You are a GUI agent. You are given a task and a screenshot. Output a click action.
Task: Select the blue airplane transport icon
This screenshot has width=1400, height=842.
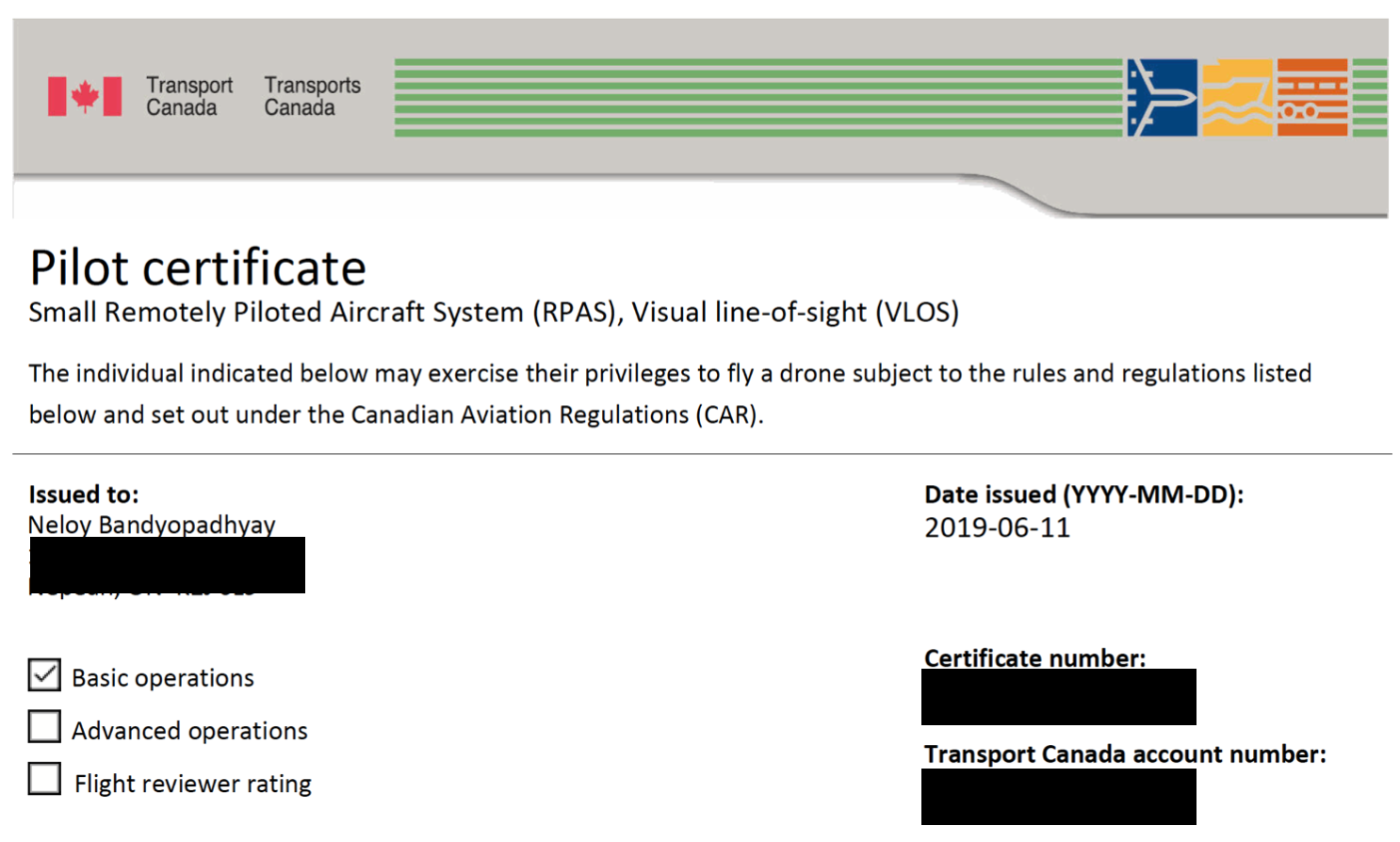point(1162,97)
